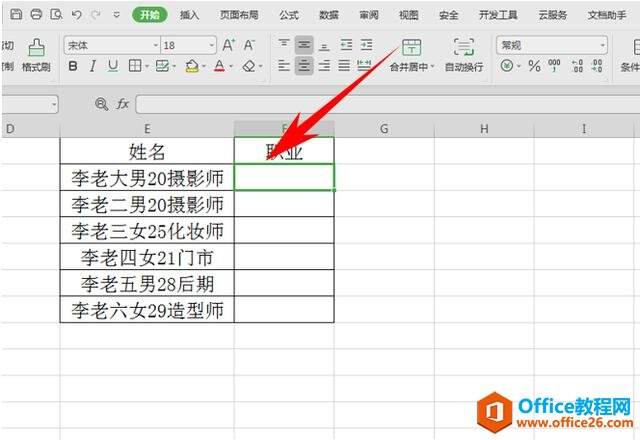This screenshot has width=640, height=440.
Task: Open the currency format dropdown arrow
Action: point(519,66)
